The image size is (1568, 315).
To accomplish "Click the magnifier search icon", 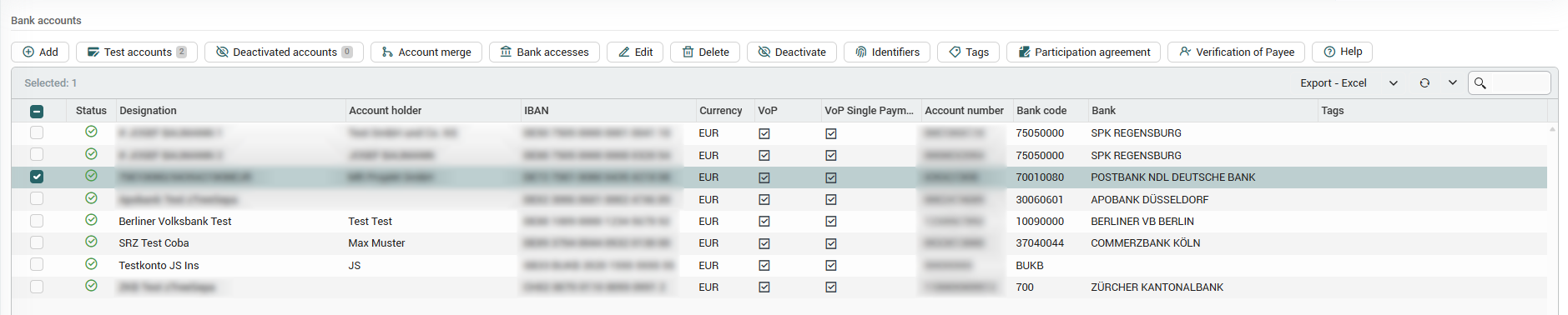I will [1480, 82].
